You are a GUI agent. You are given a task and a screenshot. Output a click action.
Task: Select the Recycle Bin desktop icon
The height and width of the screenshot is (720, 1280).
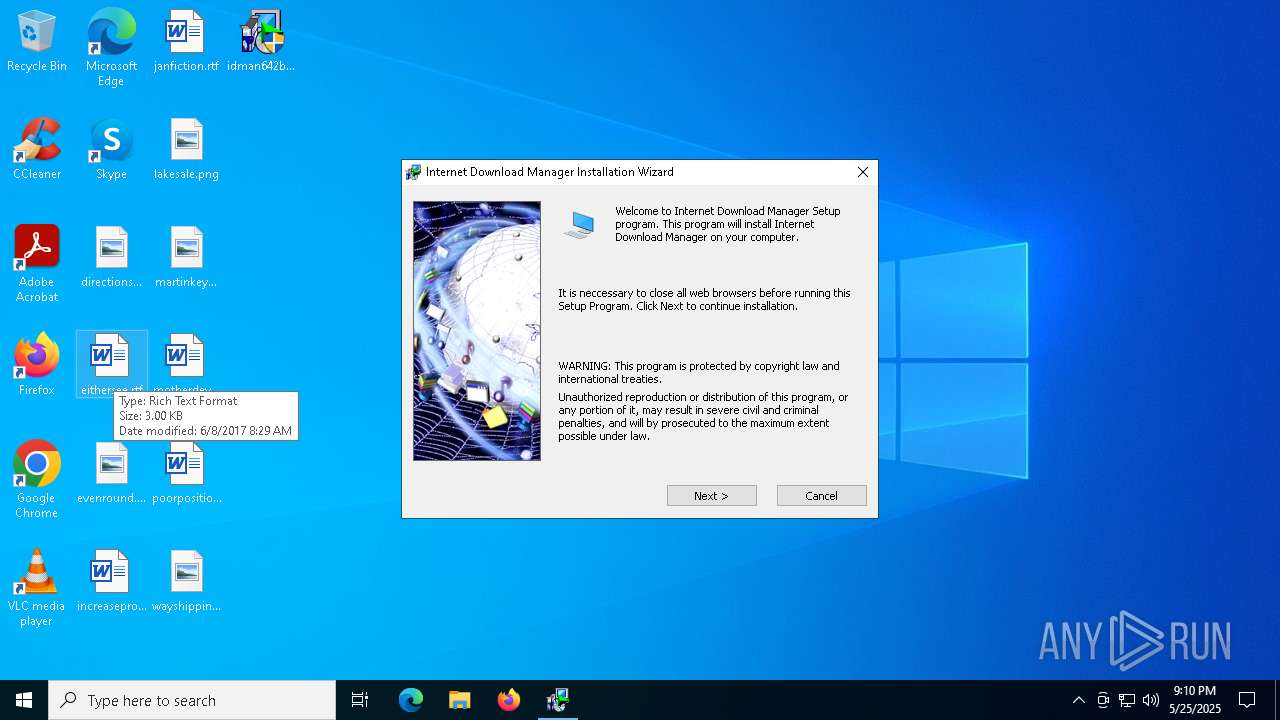(x=37, y=42)
